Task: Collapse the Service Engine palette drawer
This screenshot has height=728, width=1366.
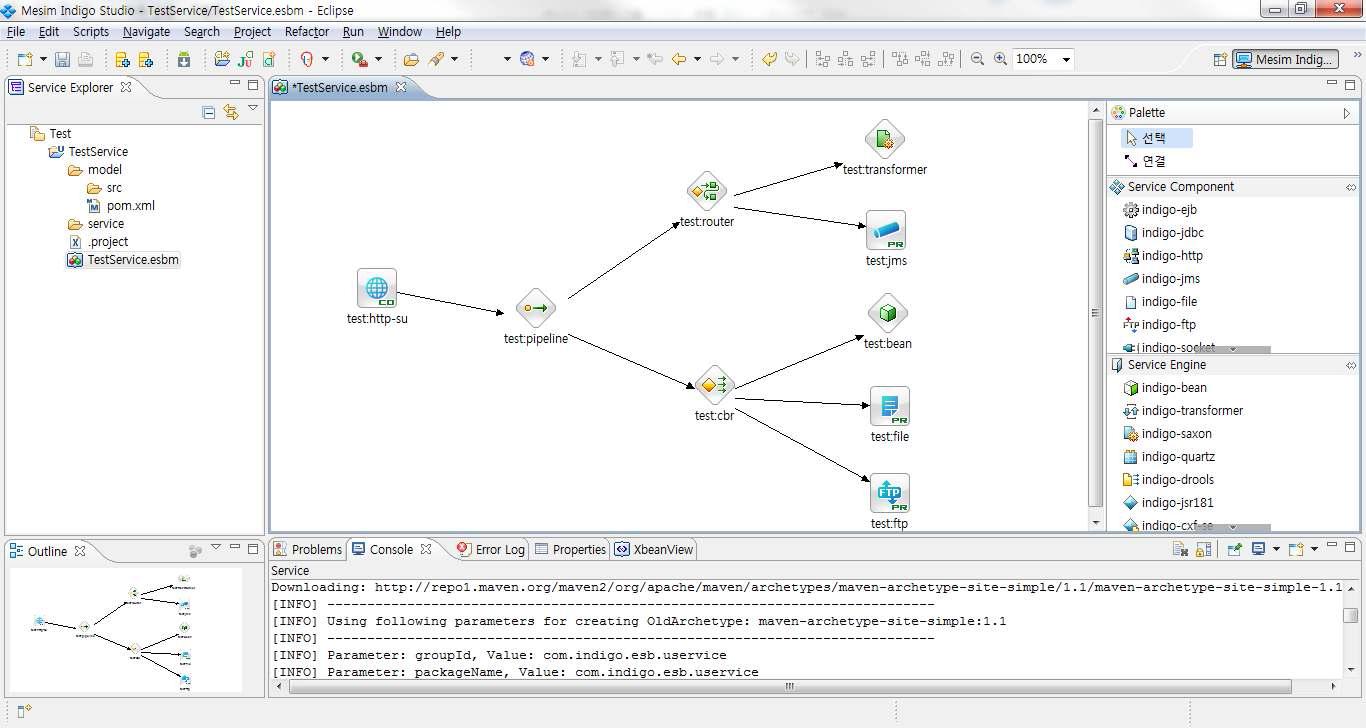Action: [x=1350, y=365]
